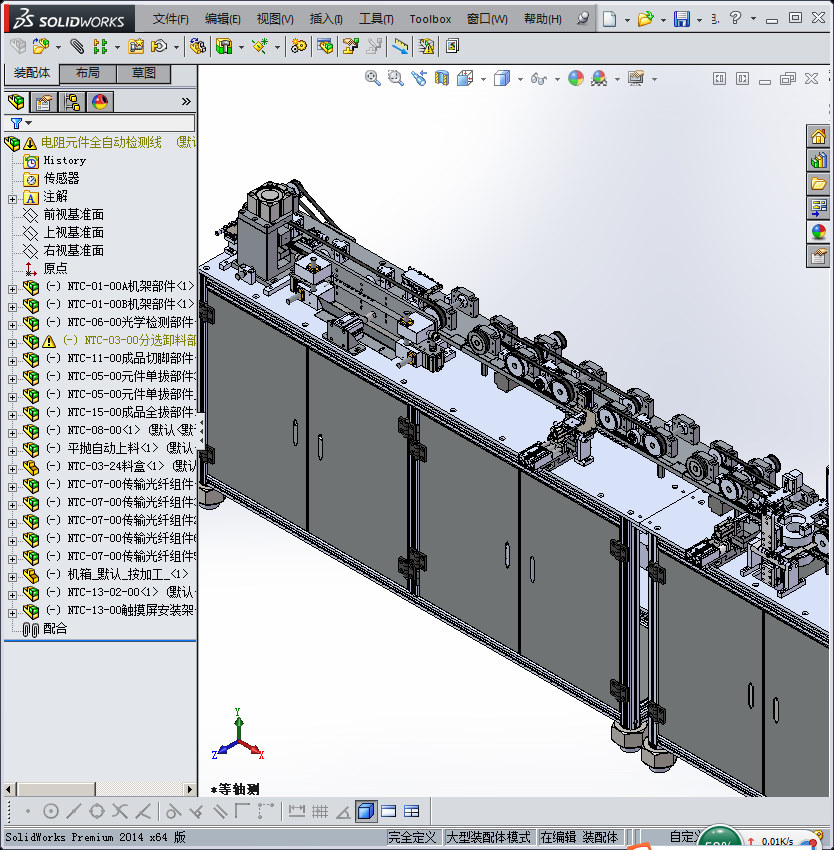The width and height of the screenshot is (834, 850).
Task: Open the File Explorer folder task pane icon
Action: tap(819, 184)
